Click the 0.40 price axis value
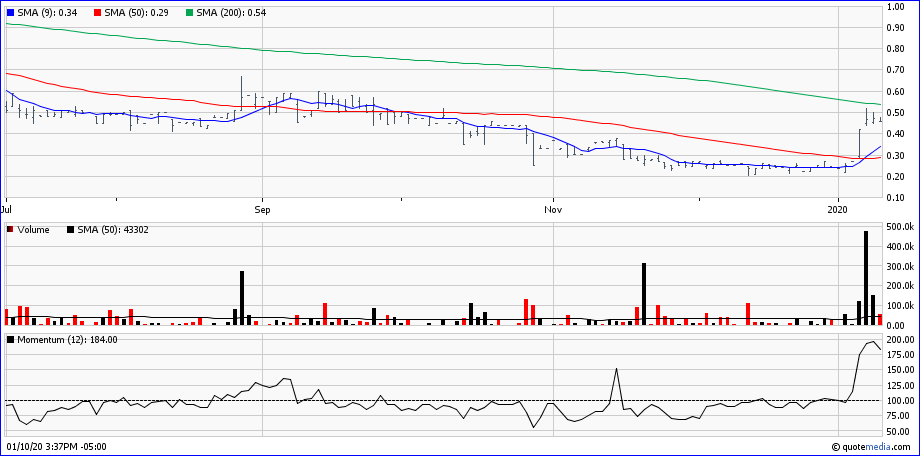Viewport: 920px width, 456px height. tap(896, 134)
